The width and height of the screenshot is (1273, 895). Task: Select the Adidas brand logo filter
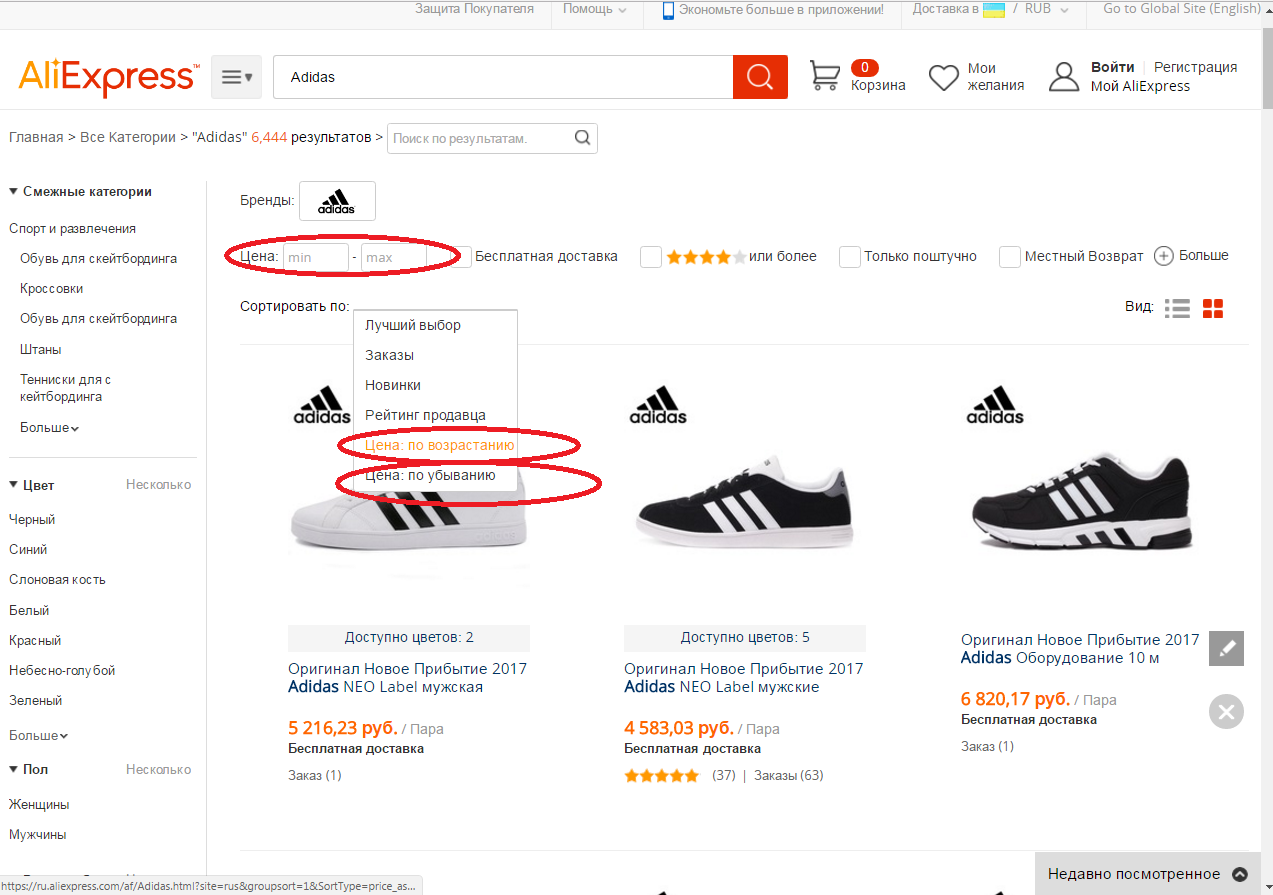(x=337, y=200)
